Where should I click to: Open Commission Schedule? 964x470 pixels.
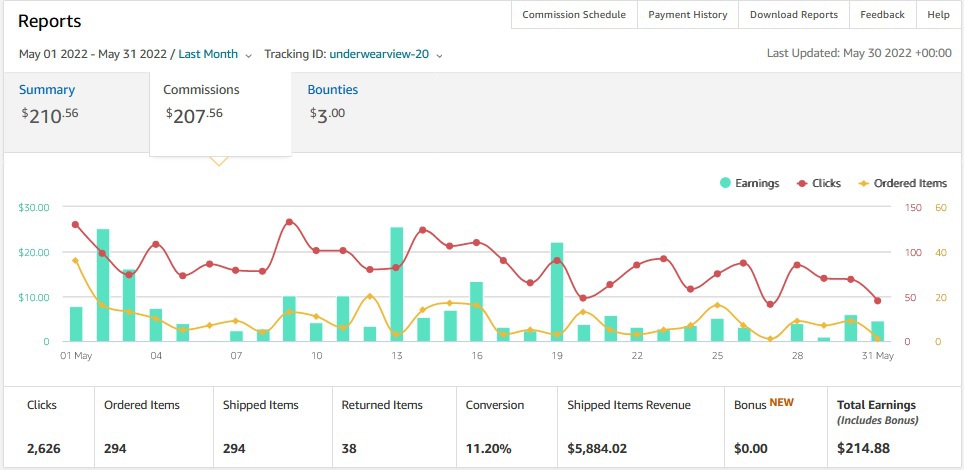click(x=574, y=14)
